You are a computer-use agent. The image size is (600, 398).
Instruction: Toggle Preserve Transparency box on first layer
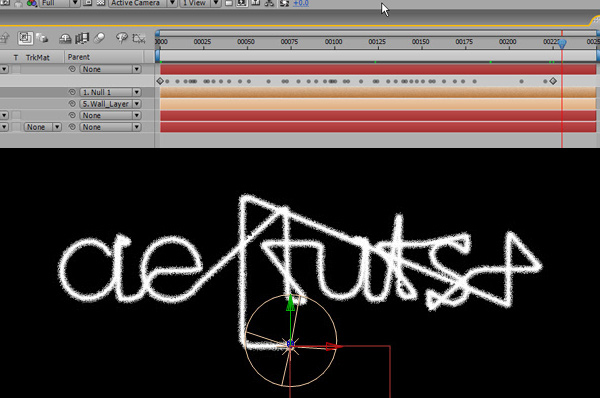[16, 69]
